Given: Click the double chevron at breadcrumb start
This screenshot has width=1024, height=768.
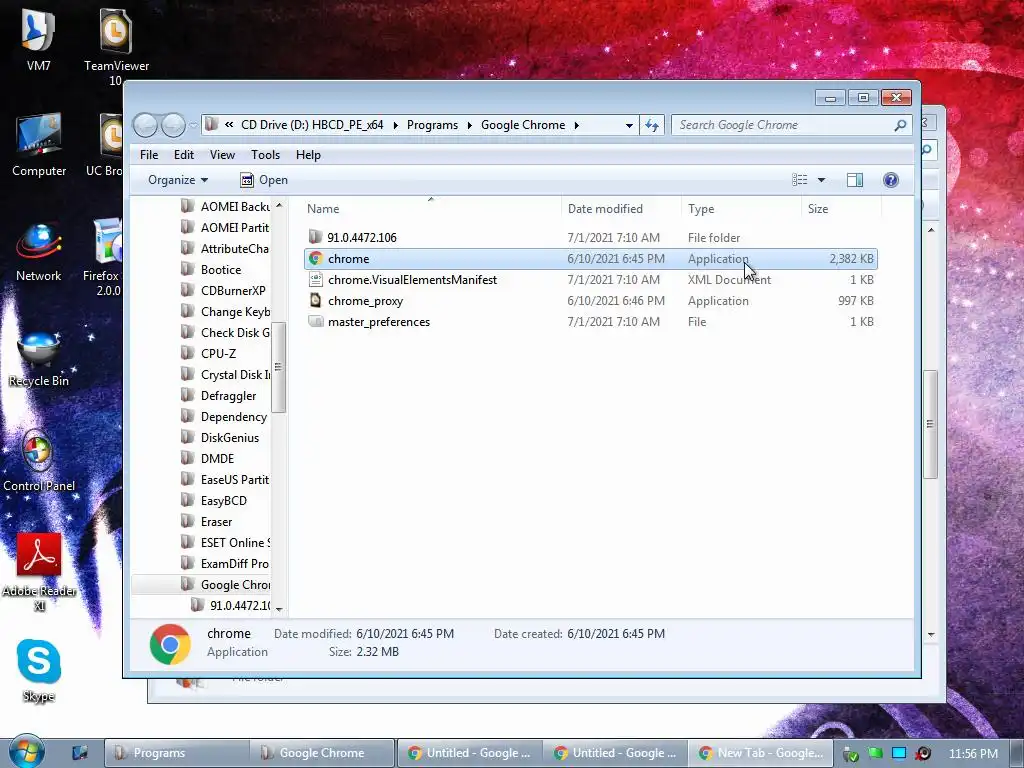Looking at the screenshot, I should coord(229,125).
